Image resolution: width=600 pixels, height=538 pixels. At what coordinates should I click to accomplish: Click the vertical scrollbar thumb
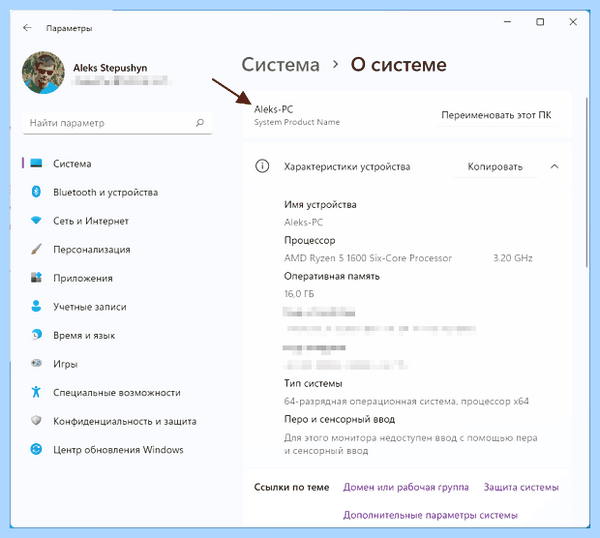[587, 183]
